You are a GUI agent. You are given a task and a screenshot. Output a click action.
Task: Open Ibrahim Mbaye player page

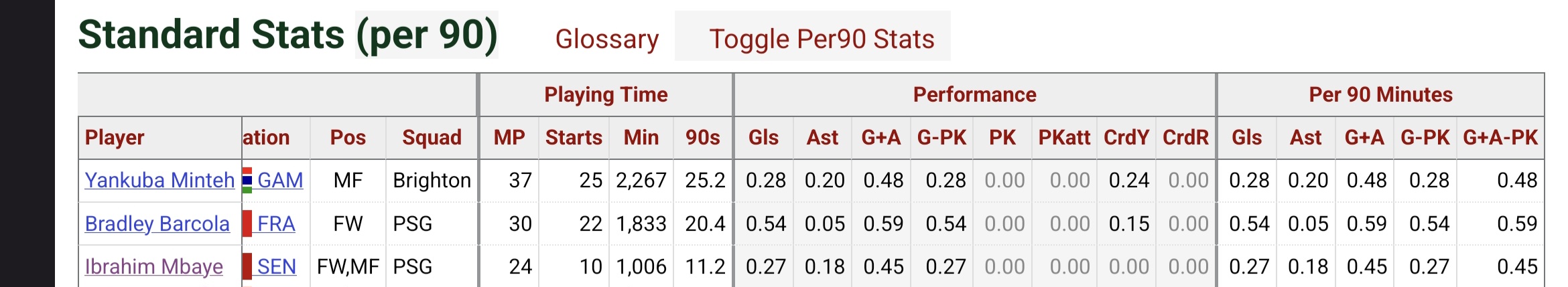coord(154,266)
